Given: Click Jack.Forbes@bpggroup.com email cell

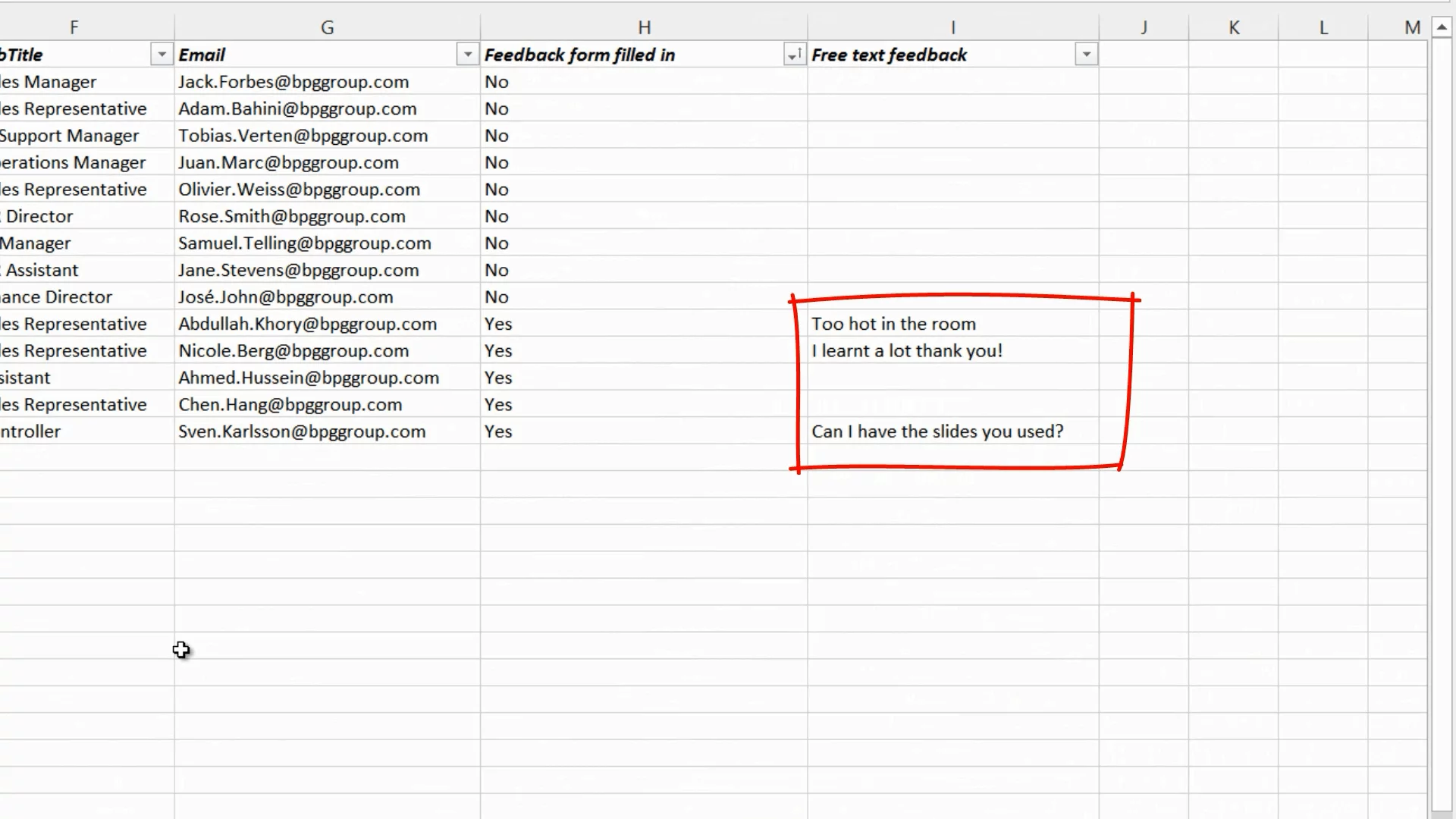Looking at the screenshot, I should 293,82.
